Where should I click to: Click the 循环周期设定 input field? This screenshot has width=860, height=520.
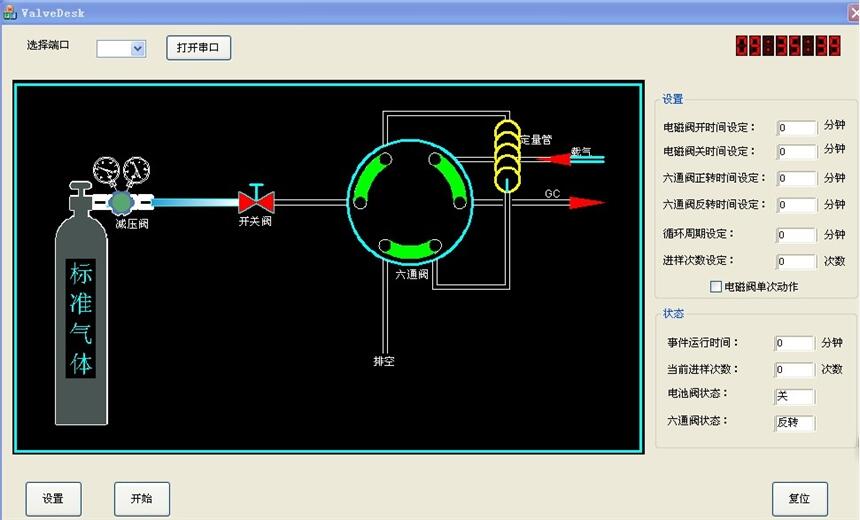click(x=796, y=235)
